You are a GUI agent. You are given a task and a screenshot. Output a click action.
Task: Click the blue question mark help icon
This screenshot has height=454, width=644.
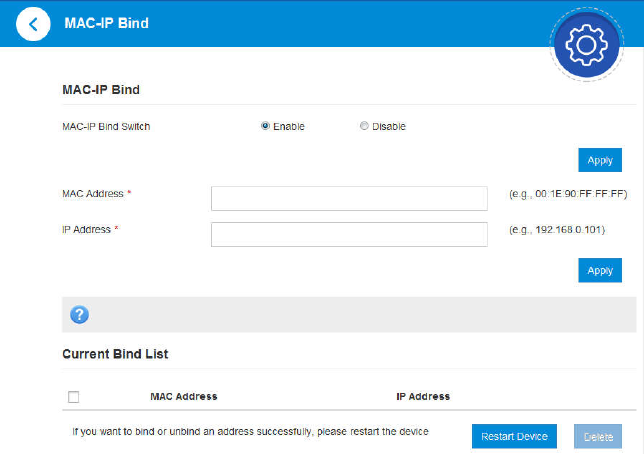(80, 315)
